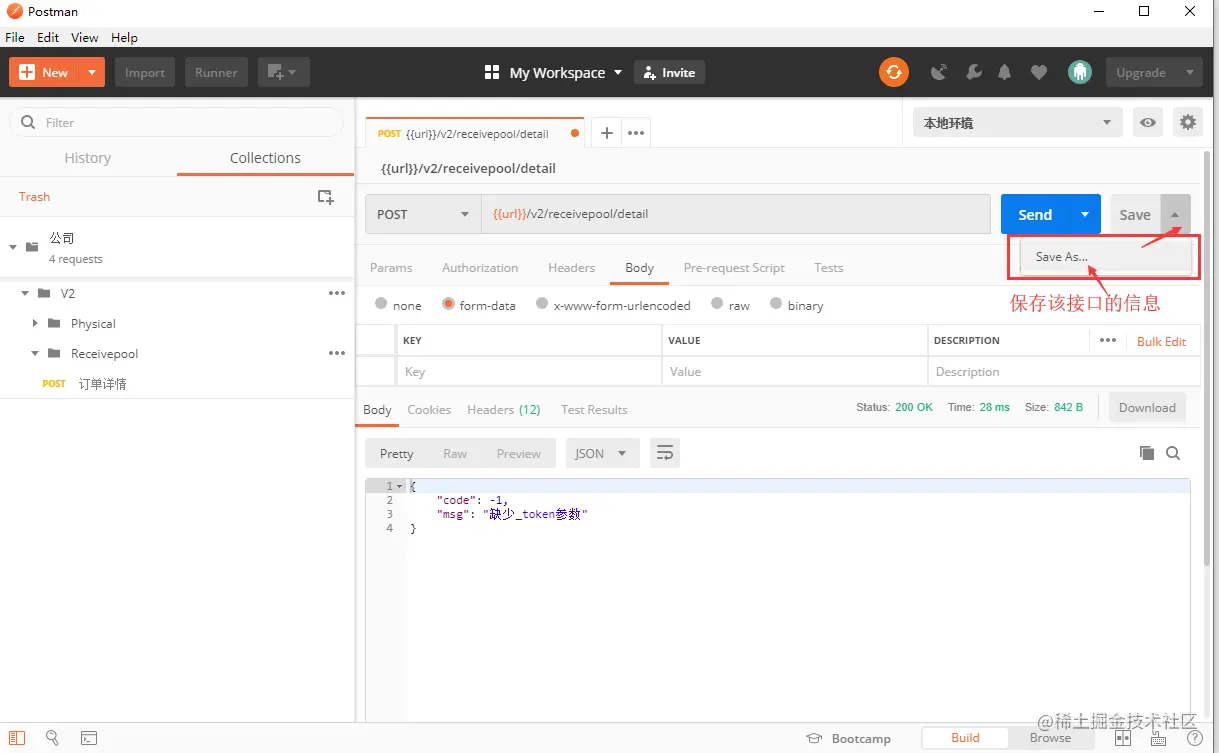The height and width of the screenshot is (753, 1219).
Task: Open manage environments gear icon
Action: pyautogui.click(x=1187, y=122)
